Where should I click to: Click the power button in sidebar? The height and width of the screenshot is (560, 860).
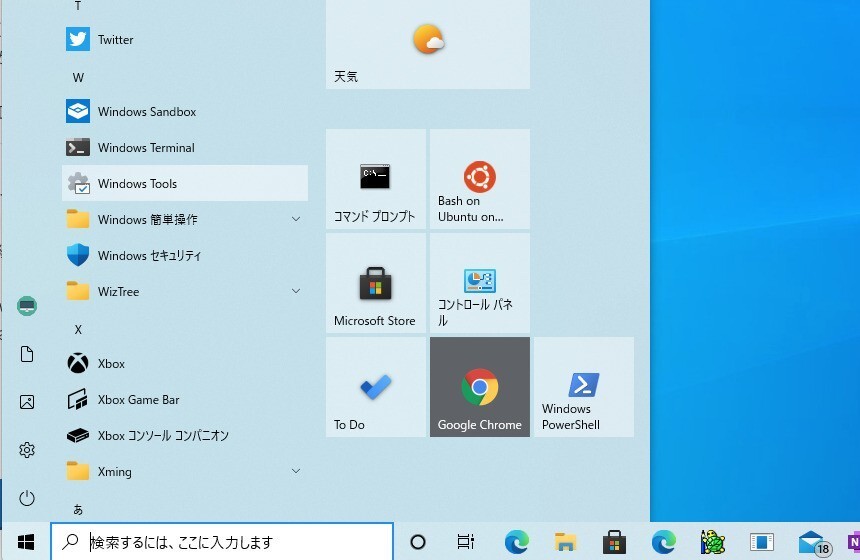tap(27, 498)
